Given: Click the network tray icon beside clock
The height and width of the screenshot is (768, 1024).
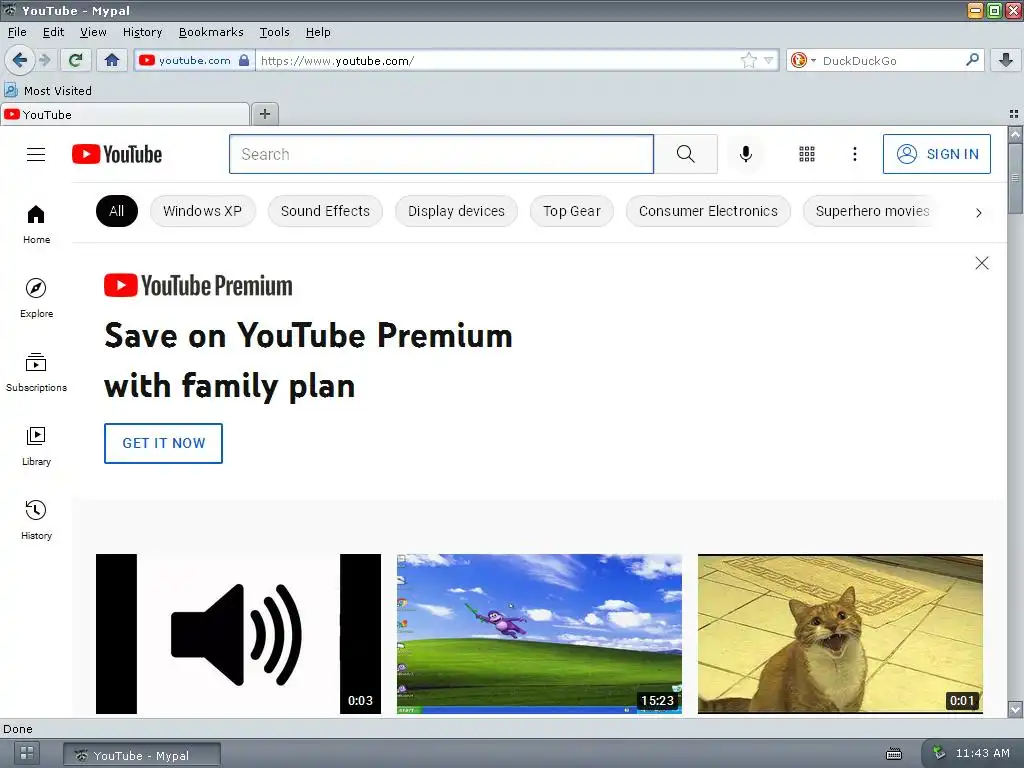Looking at the screenshot, I should pos(939,753).
